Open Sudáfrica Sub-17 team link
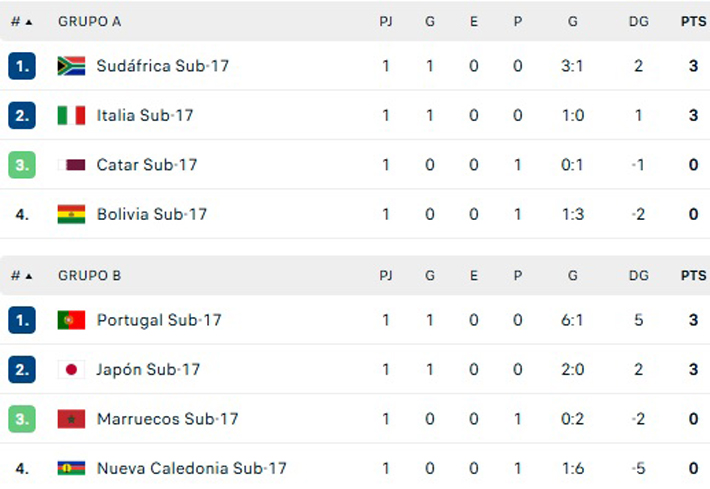 [163, 66]
